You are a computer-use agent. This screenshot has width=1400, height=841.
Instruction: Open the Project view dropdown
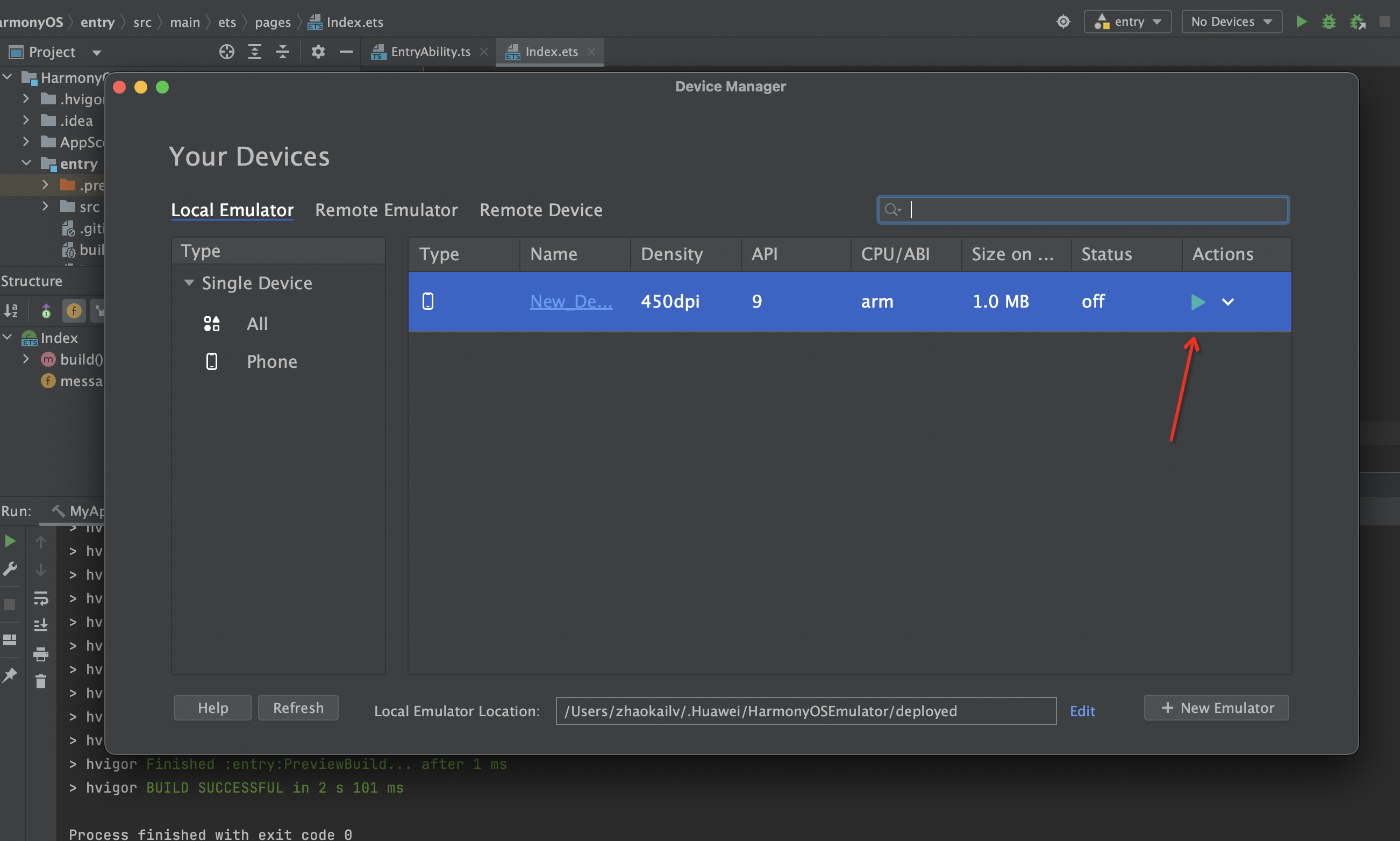(97, 53)
